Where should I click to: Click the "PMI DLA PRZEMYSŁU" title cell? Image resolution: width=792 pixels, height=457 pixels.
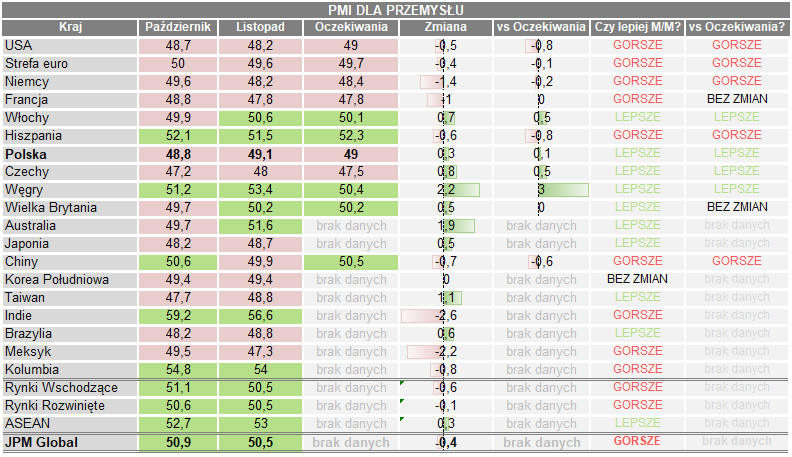click(x=396, y=10)
